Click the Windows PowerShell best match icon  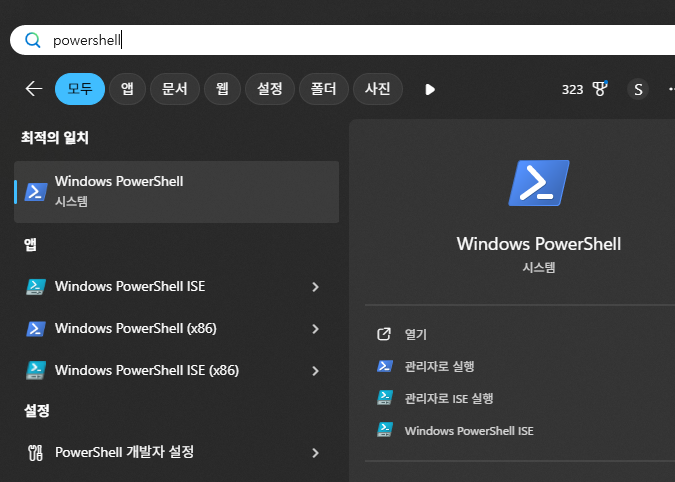(36, 192)
